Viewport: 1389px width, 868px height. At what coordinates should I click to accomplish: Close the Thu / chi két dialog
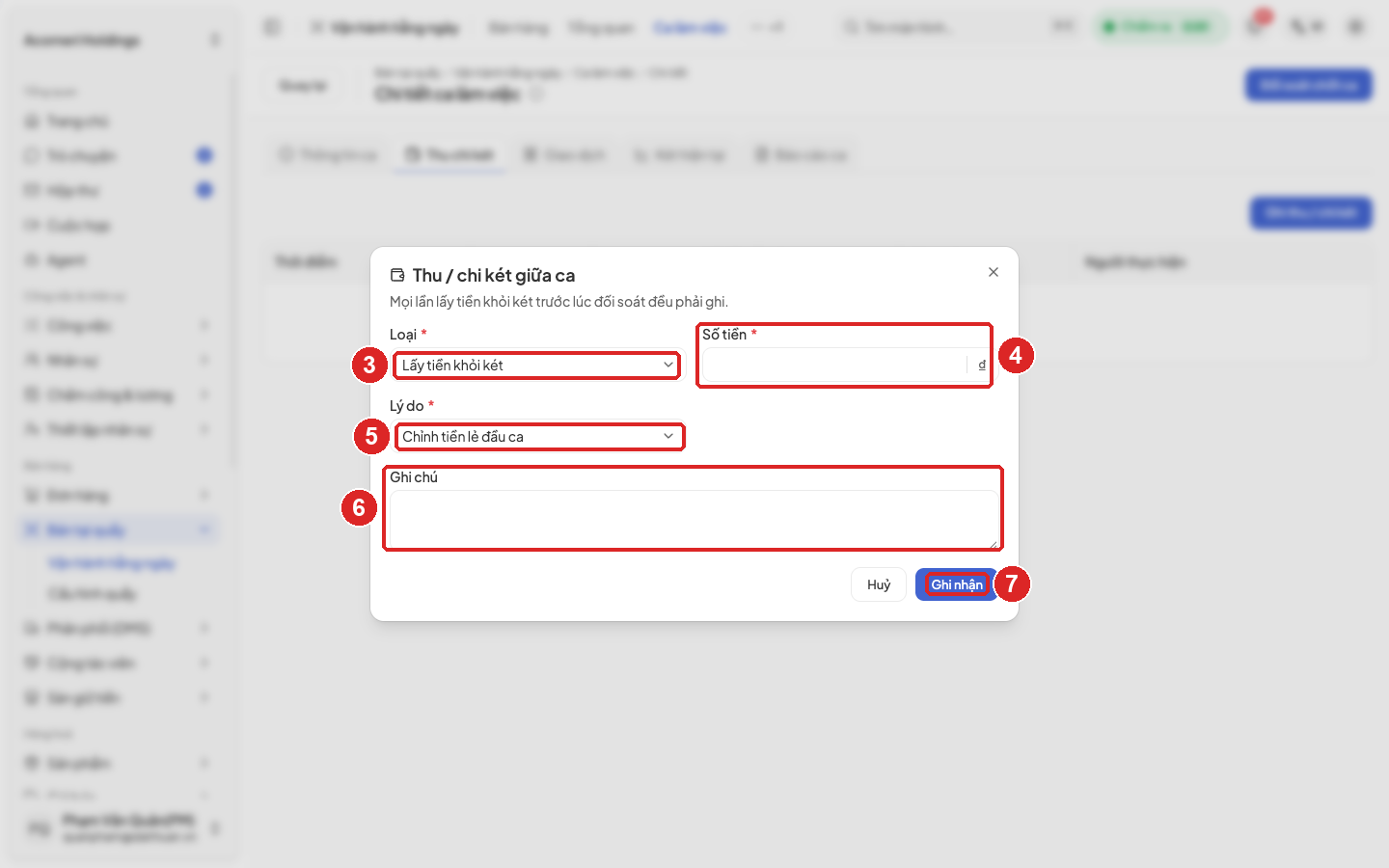pos(994,272)
